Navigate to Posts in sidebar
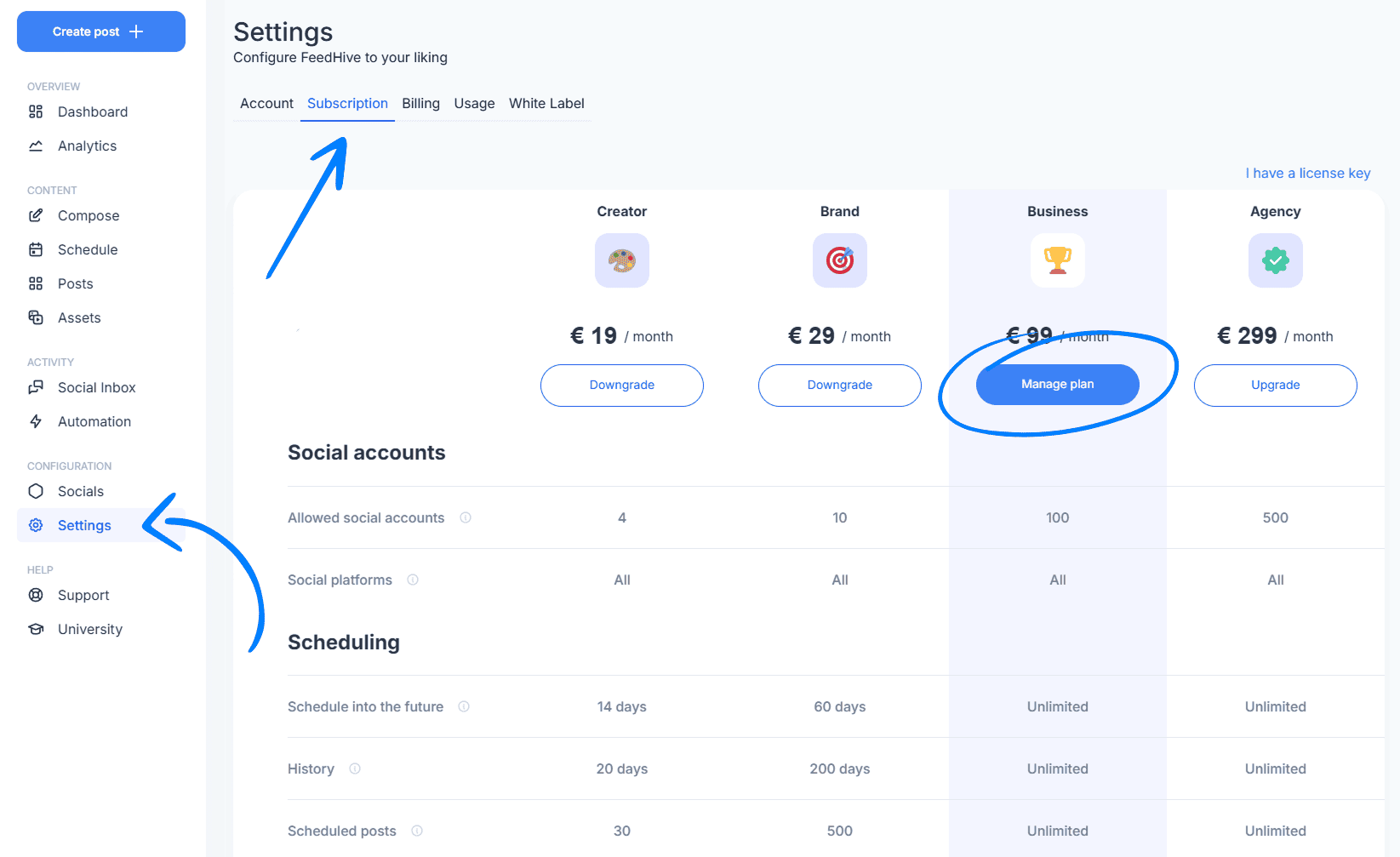Screen dimensions: 1400x857 (x=101, y=283)
